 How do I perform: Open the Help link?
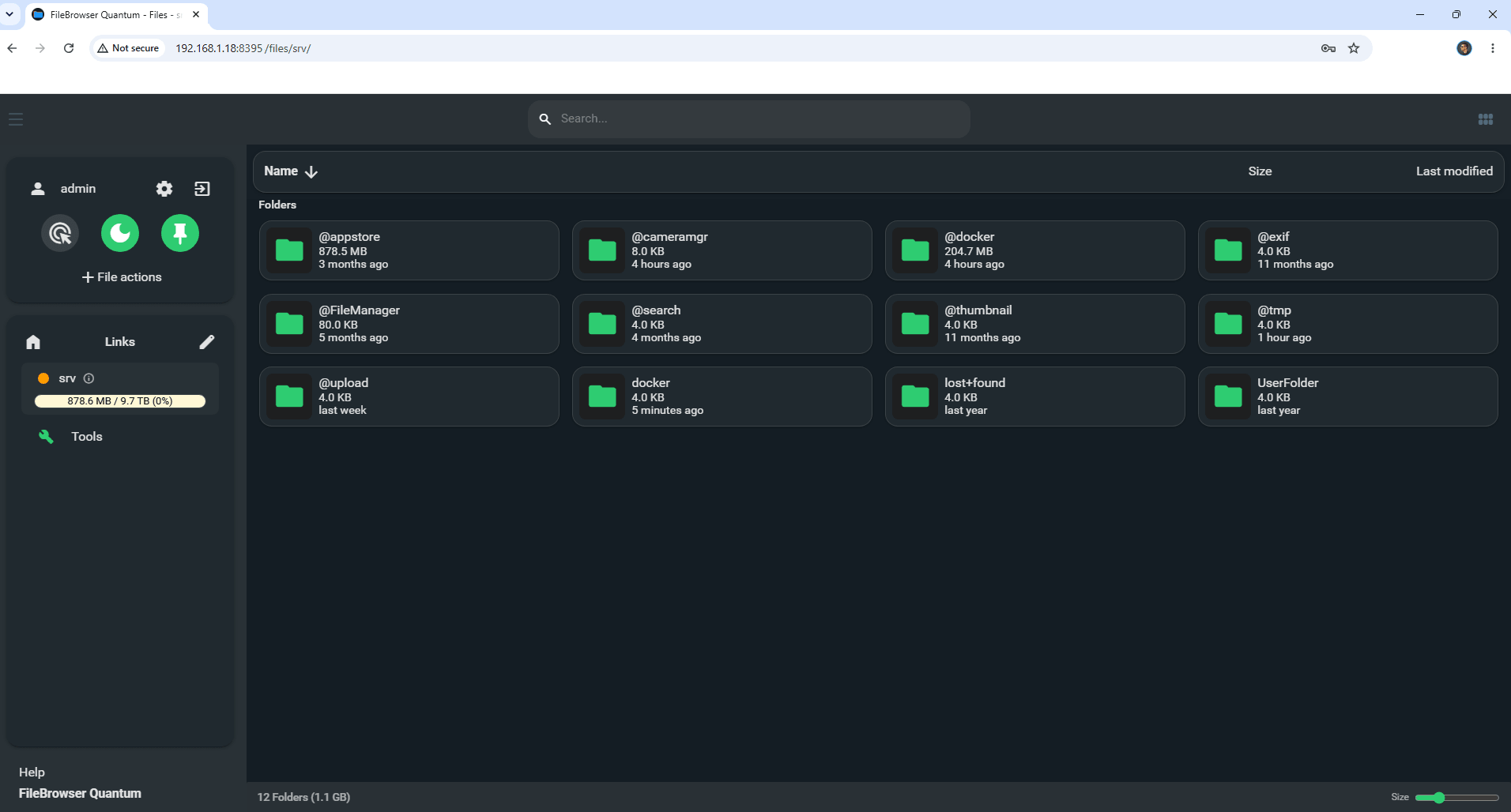pos(32,773)
